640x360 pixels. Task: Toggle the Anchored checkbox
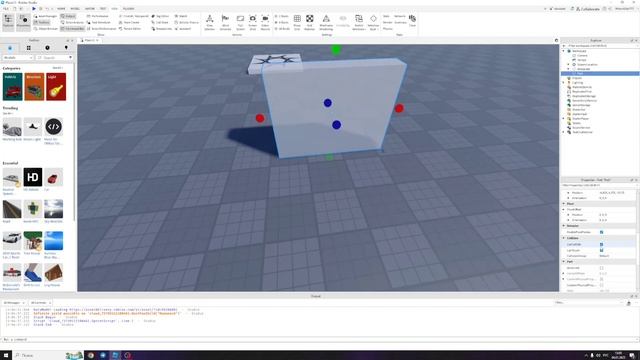pos(601,268)
